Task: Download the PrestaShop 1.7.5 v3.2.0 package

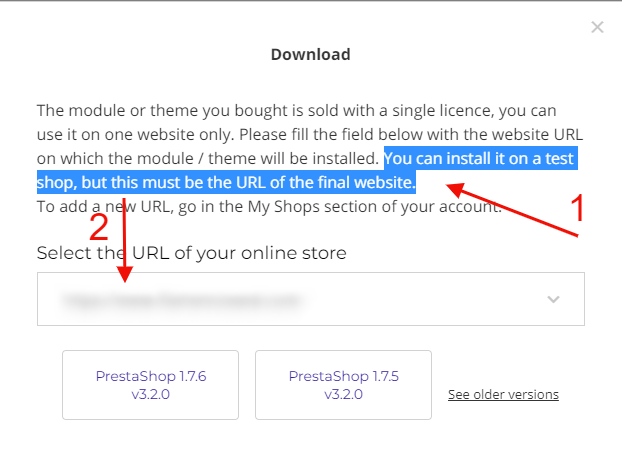Action: coord(343,385)
